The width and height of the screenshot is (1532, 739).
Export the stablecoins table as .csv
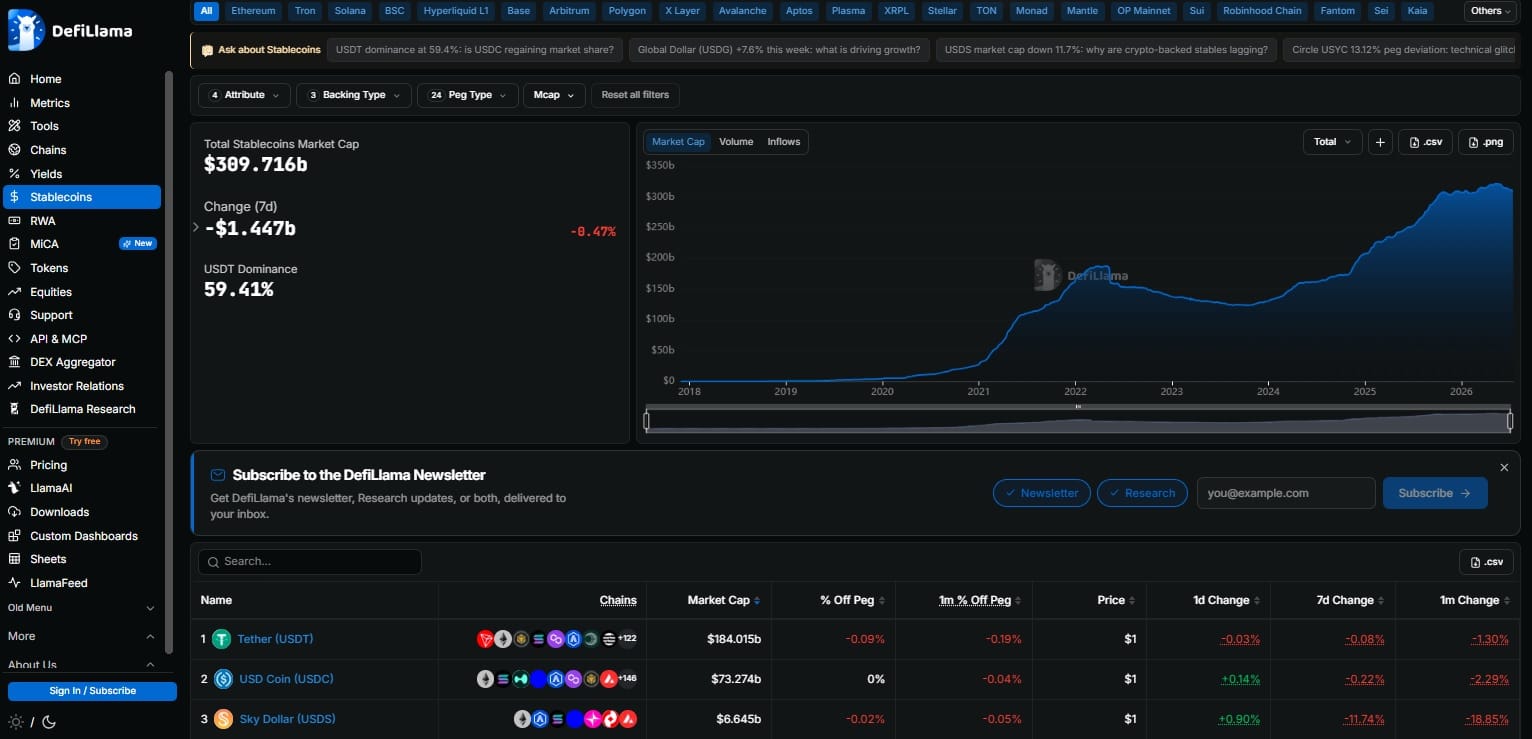1485,562
